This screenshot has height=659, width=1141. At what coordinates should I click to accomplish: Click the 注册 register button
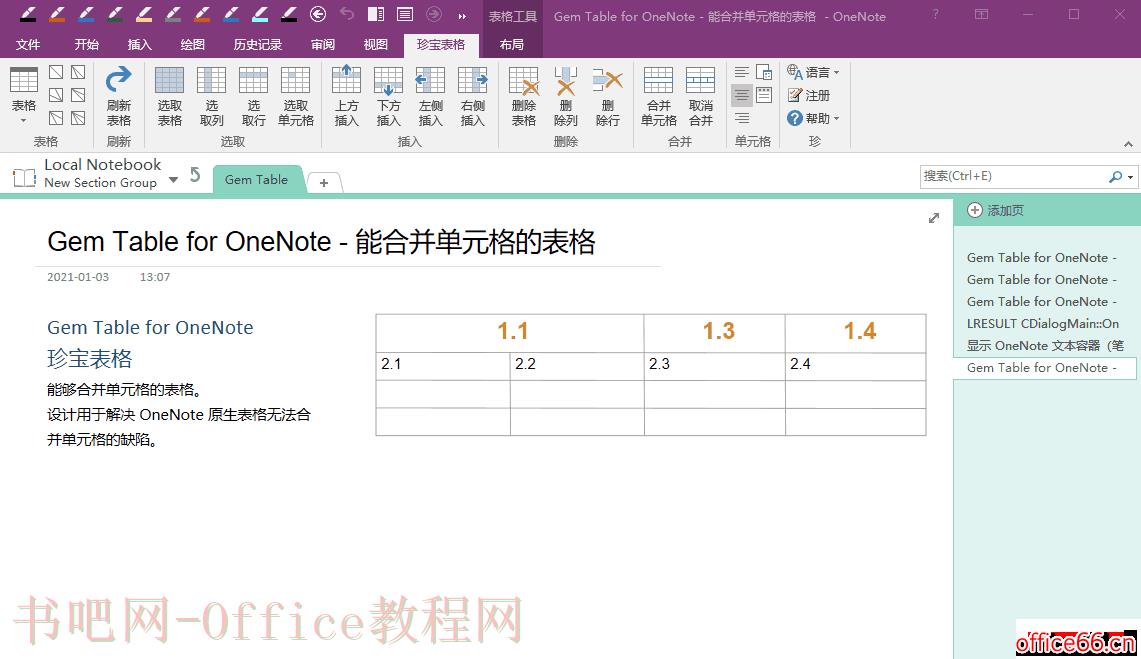pos(809,95)
